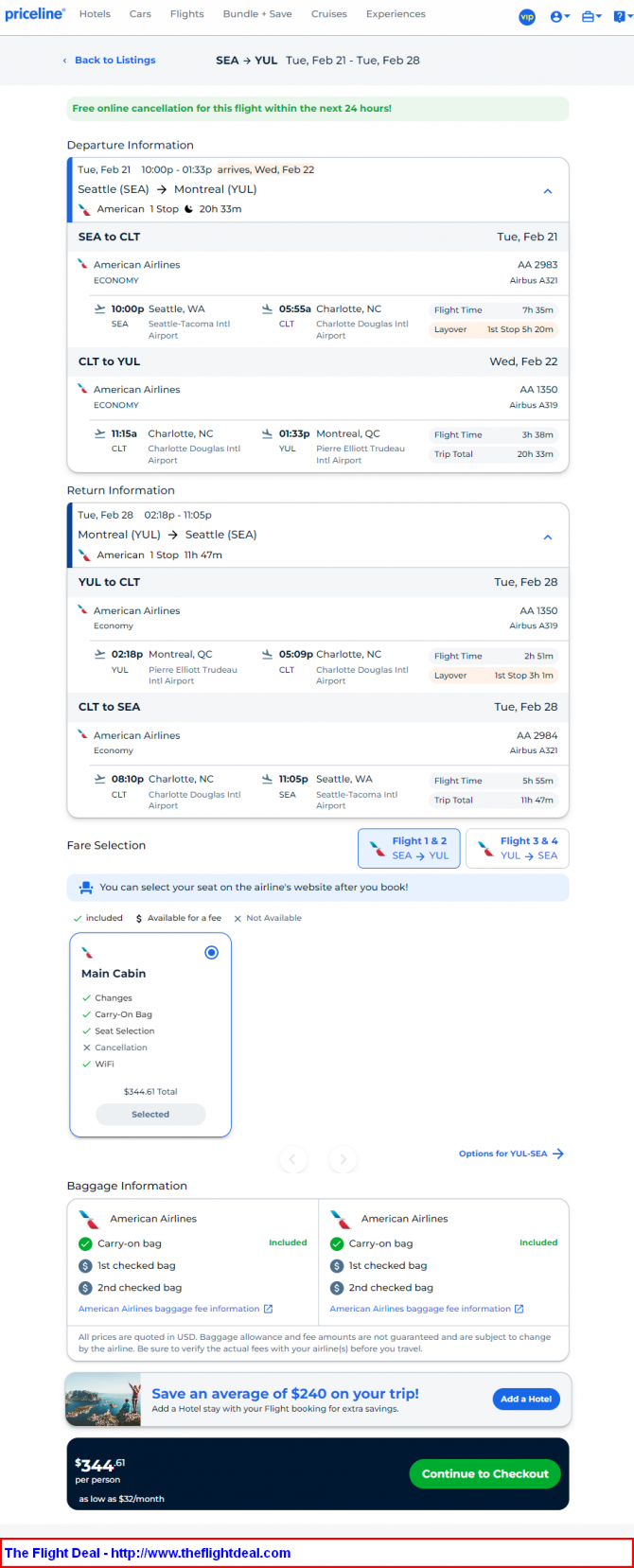
Task: Click landing plane icon at 11:05p Seattle
Action: pos(268,779)
